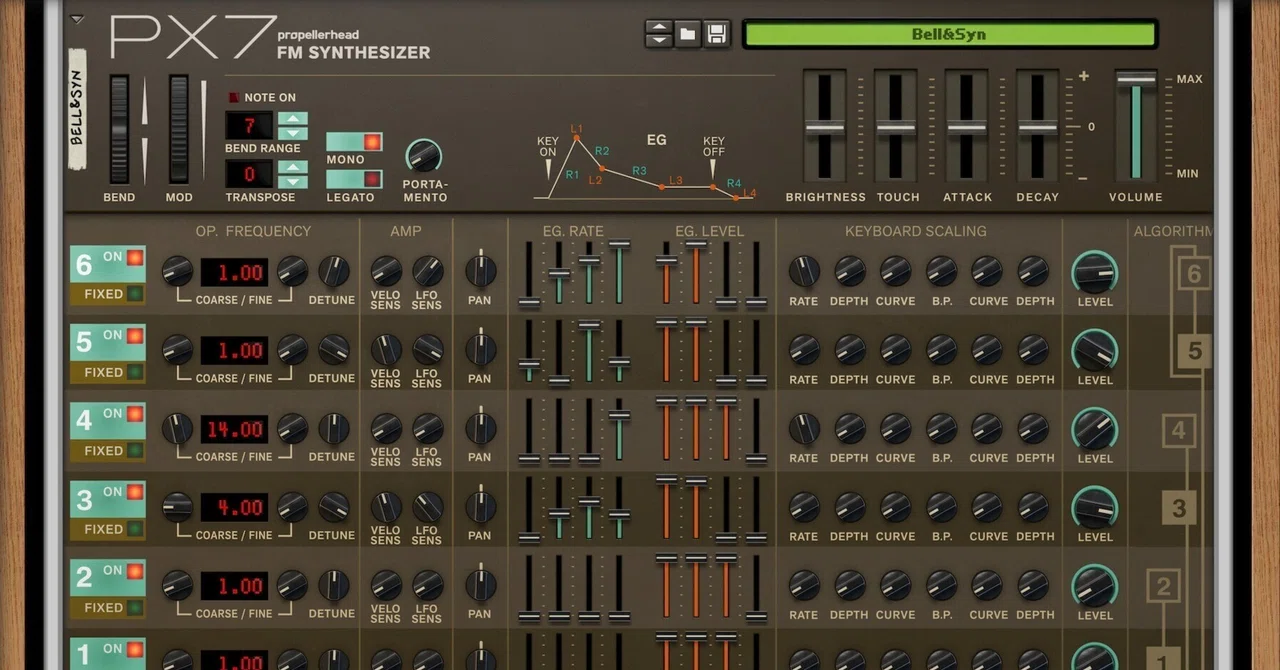Click operator 6 keyboard scaling Rate knob
This screenshot has height=670, width=1280.
coord(804,271)
